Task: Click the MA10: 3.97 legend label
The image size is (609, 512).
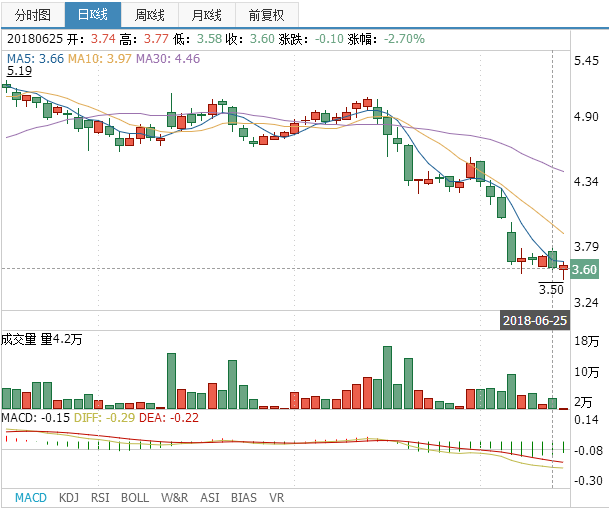Action: coord(100,59)
